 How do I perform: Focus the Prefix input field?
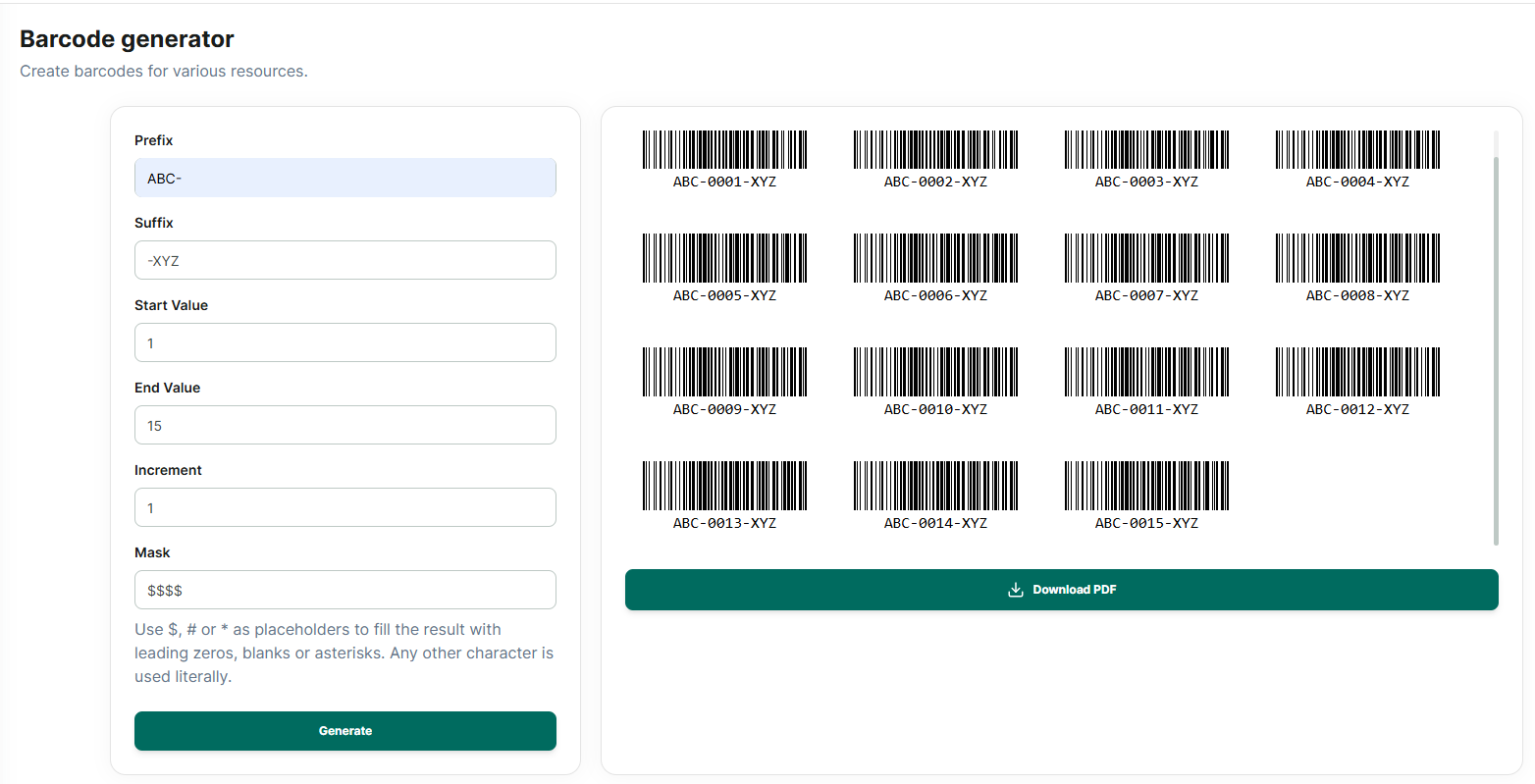pos(345,178)
